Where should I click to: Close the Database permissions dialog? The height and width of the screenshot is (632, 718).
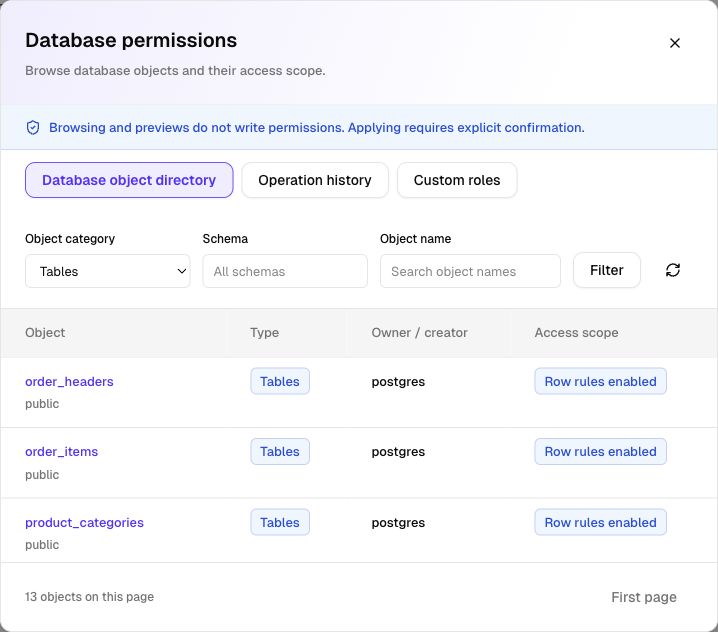(674, 43)
